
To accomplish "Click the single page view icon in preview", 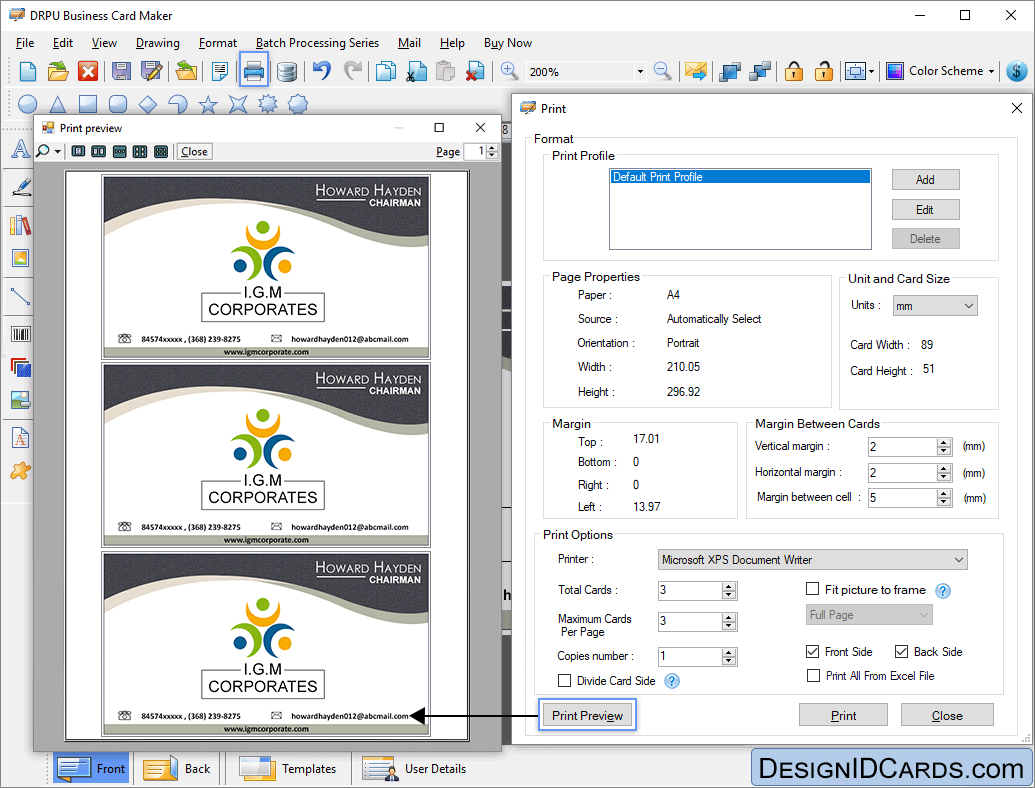I will [79, 151].
